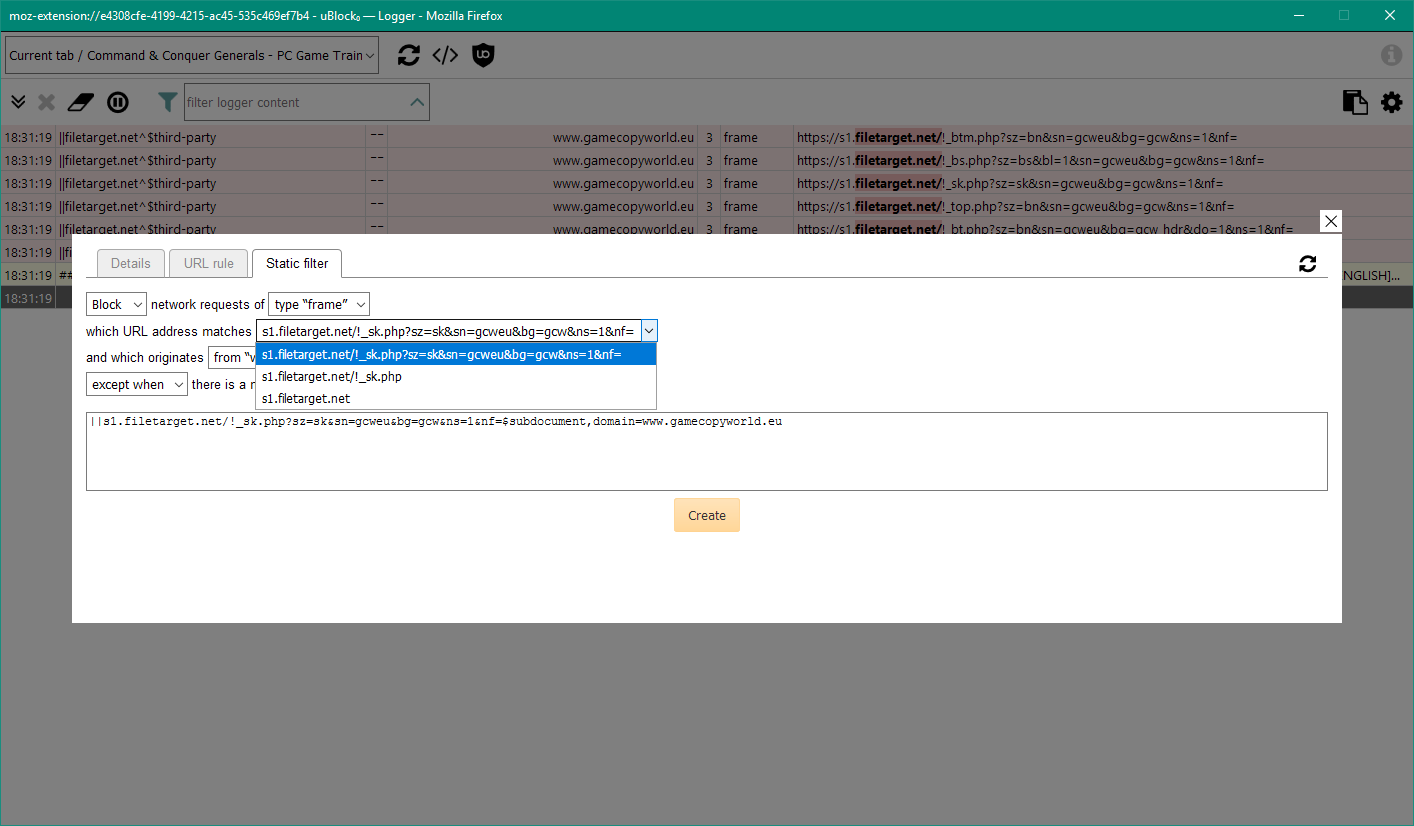
Task: Click the Create button
Action: [x=707, y=515]
